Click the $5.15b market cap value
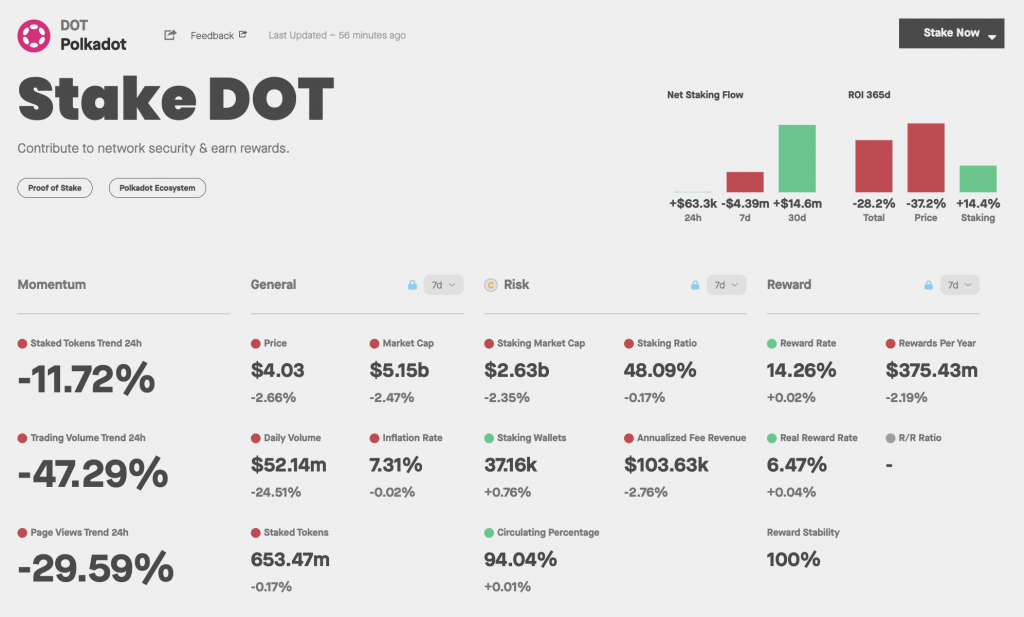The width and height of the screenshot is (1024, 617). 399,370
